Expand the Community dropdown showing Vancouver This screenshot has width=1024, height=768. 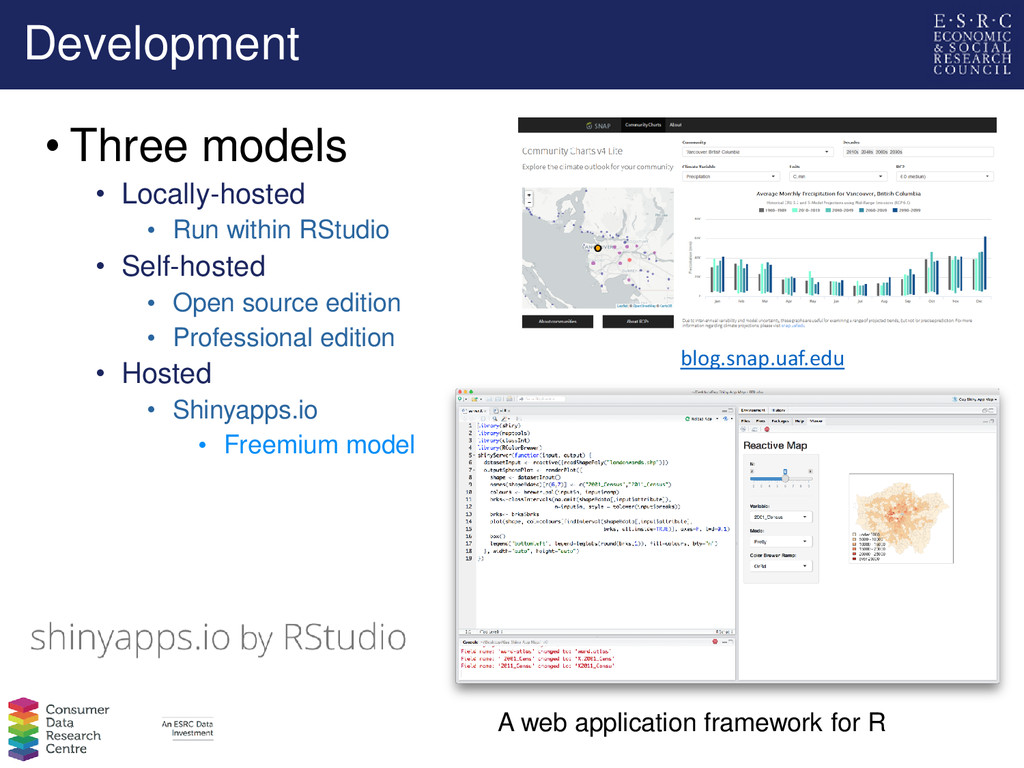click(758, 152)
